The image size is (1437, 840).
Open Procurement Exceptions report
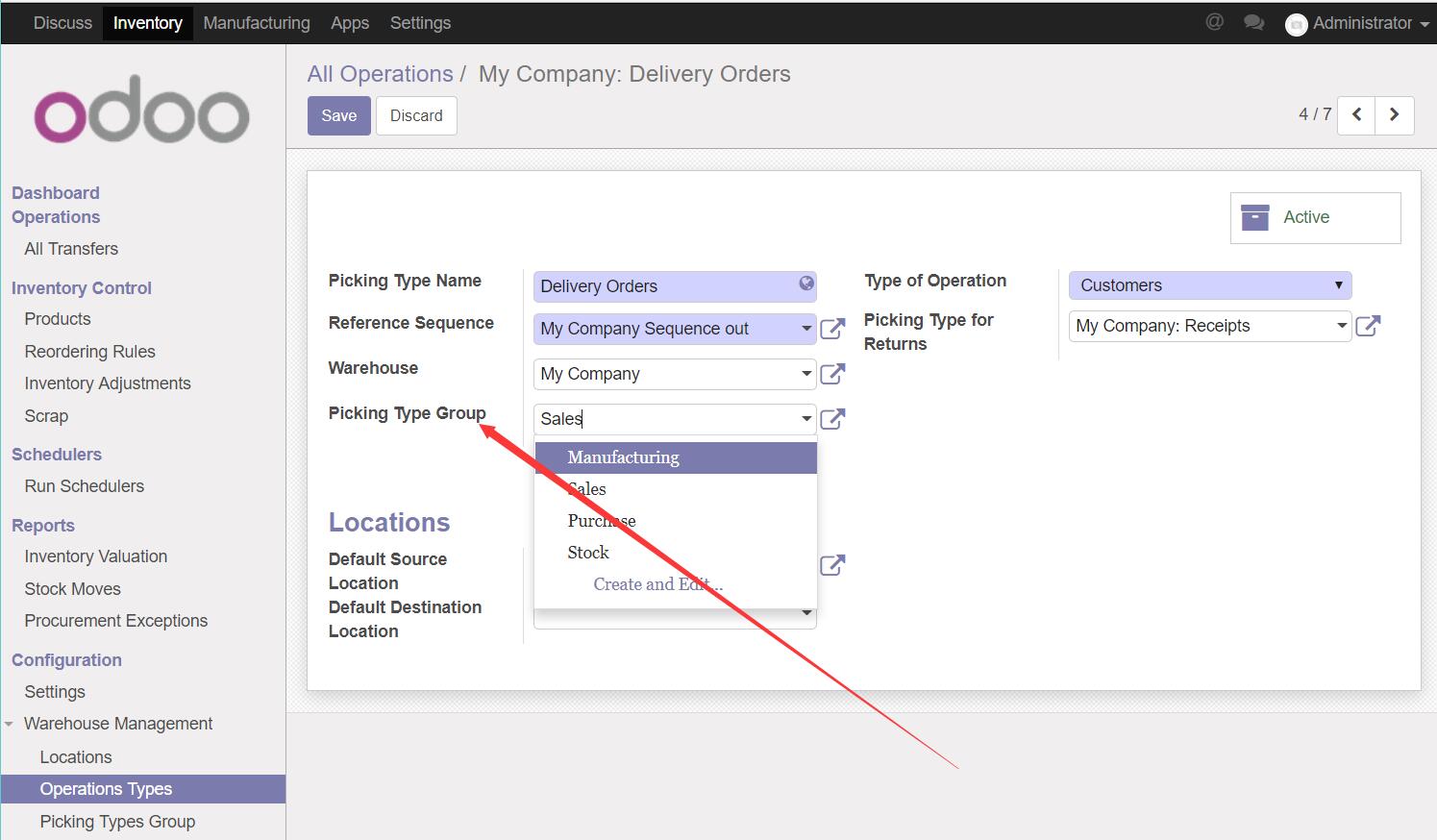[x=116, y=621]
